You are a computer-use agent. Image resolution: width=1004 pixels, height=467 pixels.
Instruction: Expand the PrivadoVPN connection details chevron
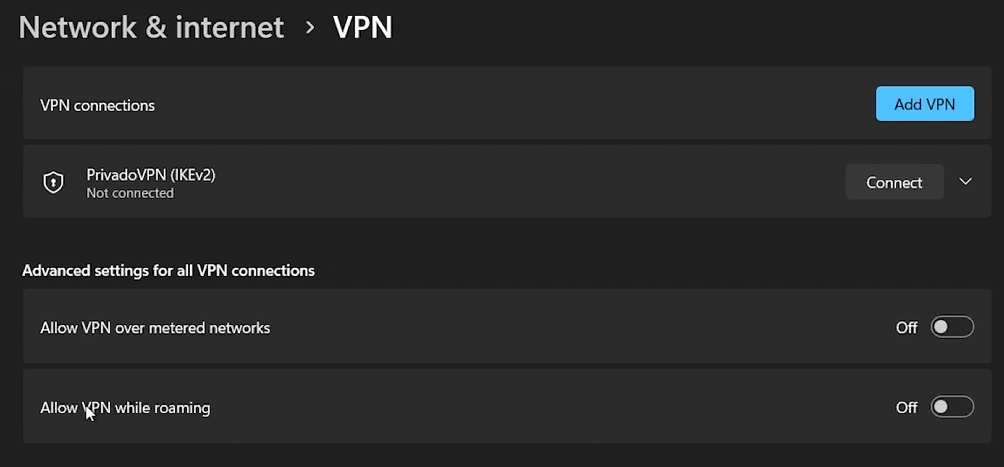965,182
